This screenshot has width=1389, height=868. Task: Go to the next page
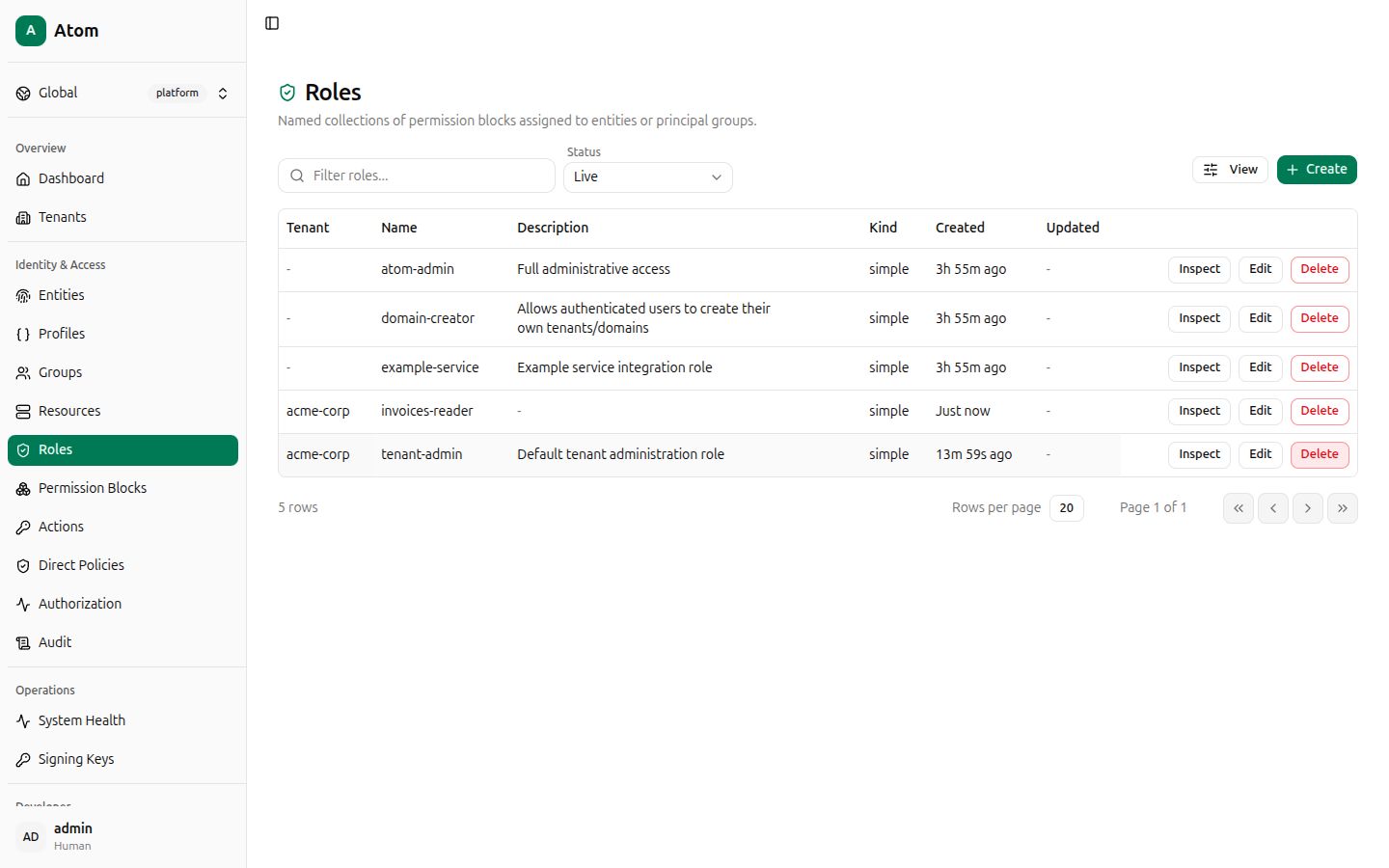(x=1308, y=508)
